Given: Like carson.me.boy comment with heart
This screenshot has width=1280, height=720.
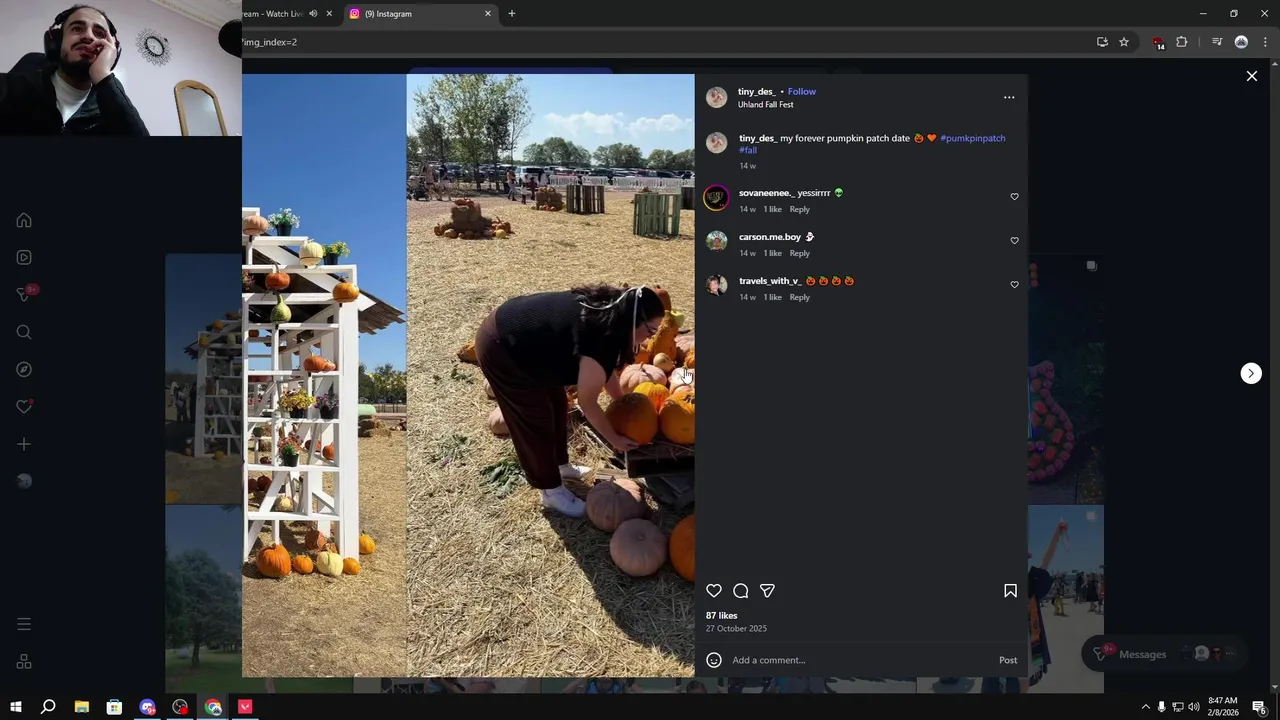Looking at the screenshot, I should pos(1014,241).
